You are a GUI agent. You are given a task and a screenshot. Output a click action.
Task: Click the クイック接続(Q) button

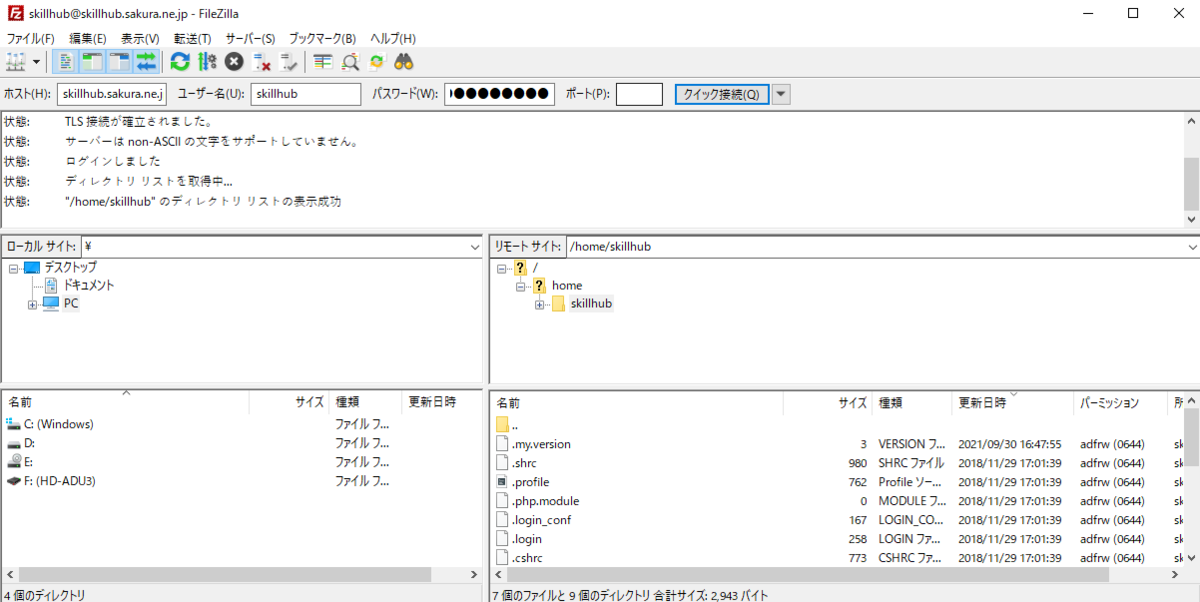(x=721, y=94)
